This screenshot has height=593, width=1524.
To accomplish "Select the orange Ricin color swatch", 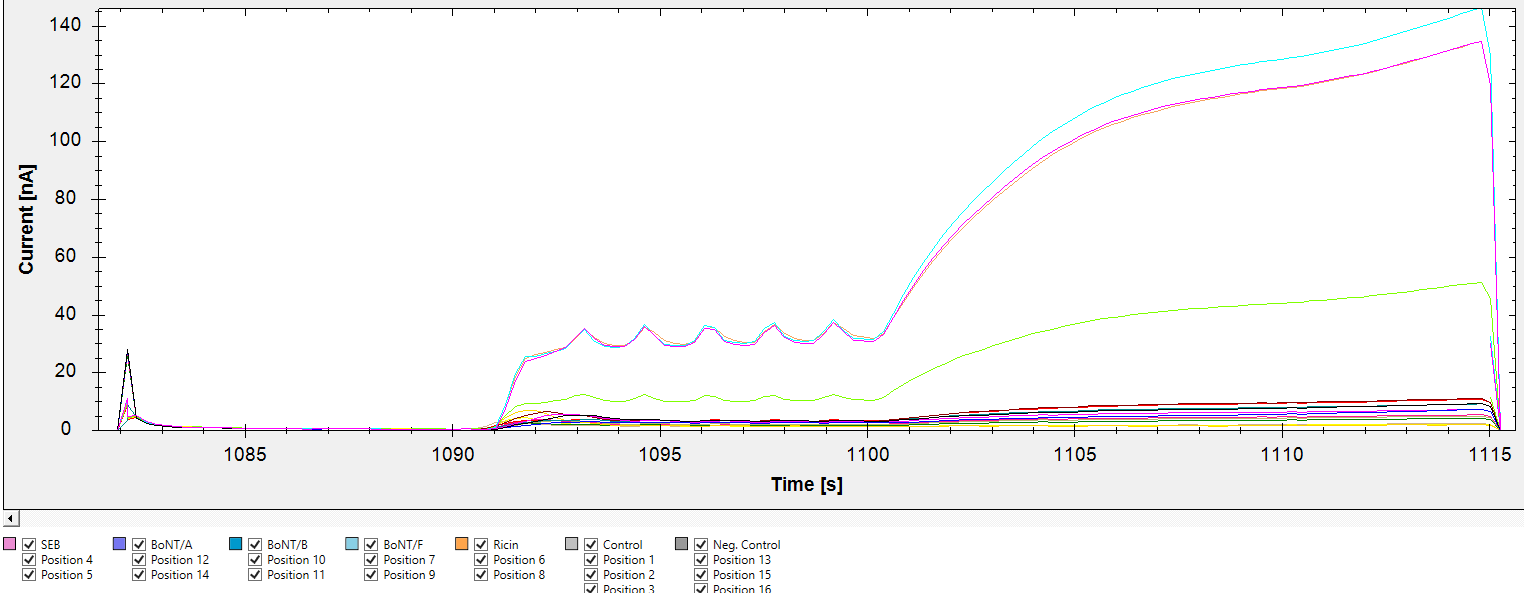I will [x=462, y=544].
